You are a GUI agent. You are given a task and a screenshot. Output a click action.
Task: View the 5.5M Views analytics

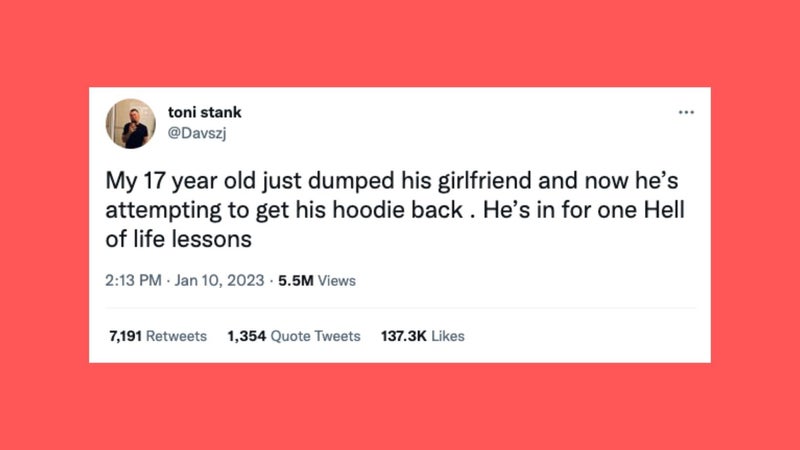[317, 281]
